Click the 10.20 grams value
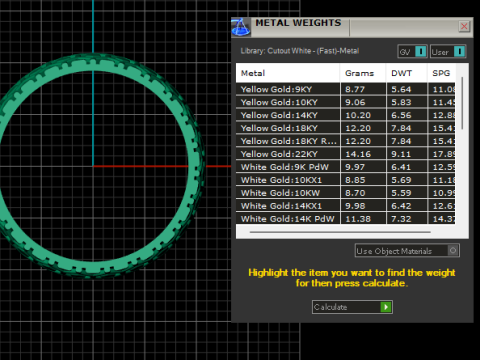Screen dimensions: 480x360 (358, 115)
